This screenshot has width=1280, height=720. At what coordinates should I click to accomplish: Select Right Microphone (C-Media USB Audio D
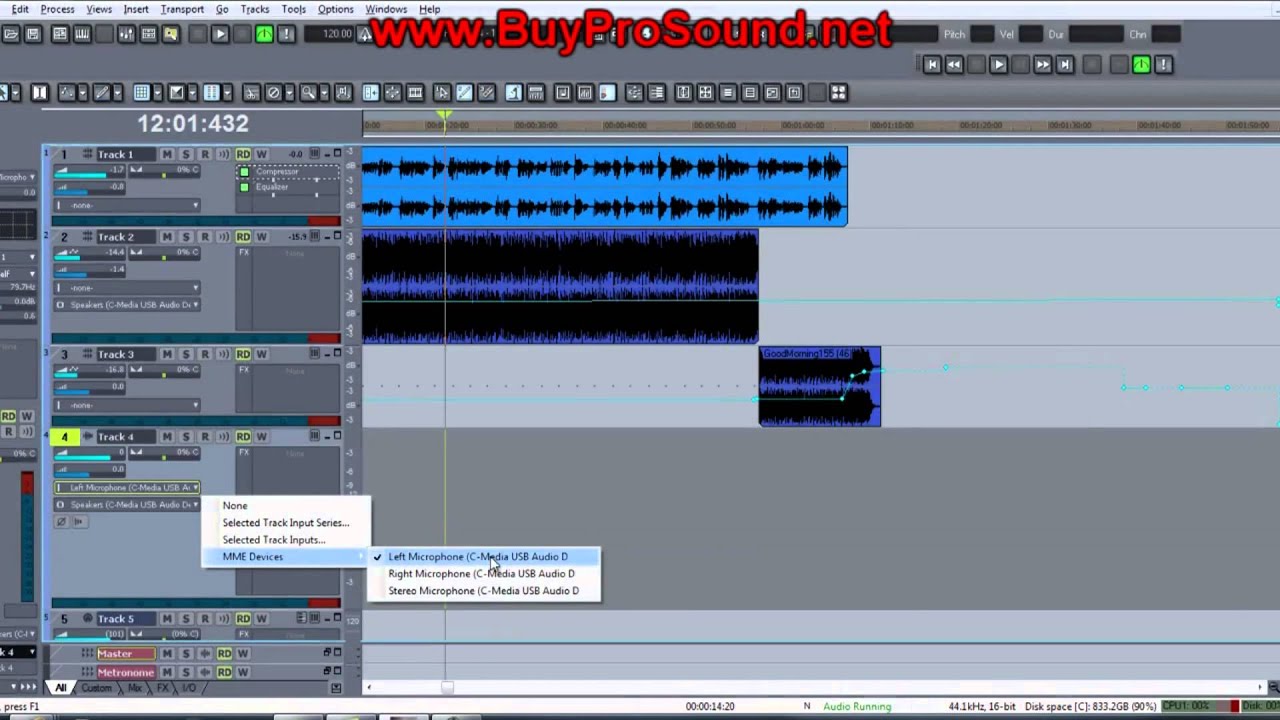pyautogui.click(x=484, y=574)
